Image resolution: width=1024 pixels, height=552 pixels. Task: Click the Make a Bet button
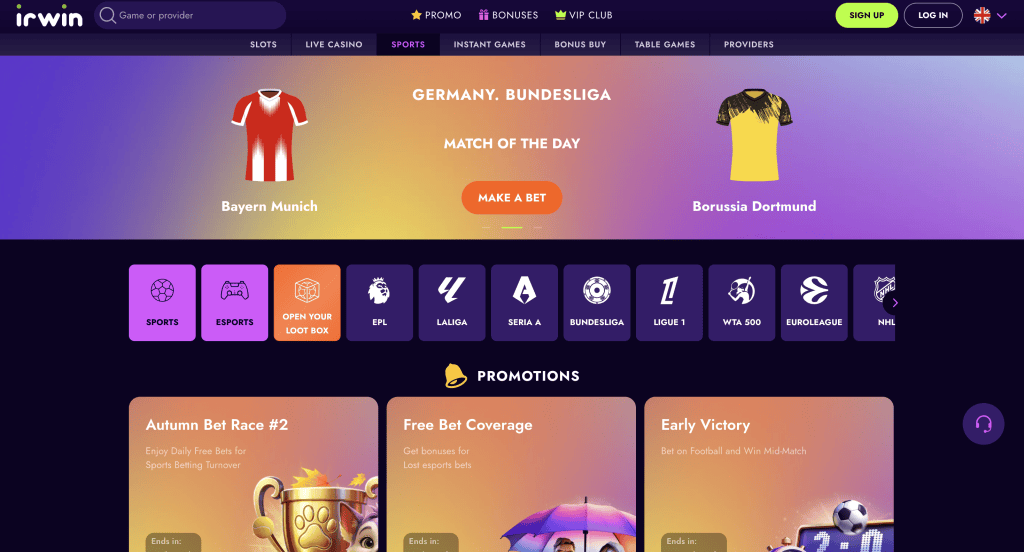click(512, 197)
